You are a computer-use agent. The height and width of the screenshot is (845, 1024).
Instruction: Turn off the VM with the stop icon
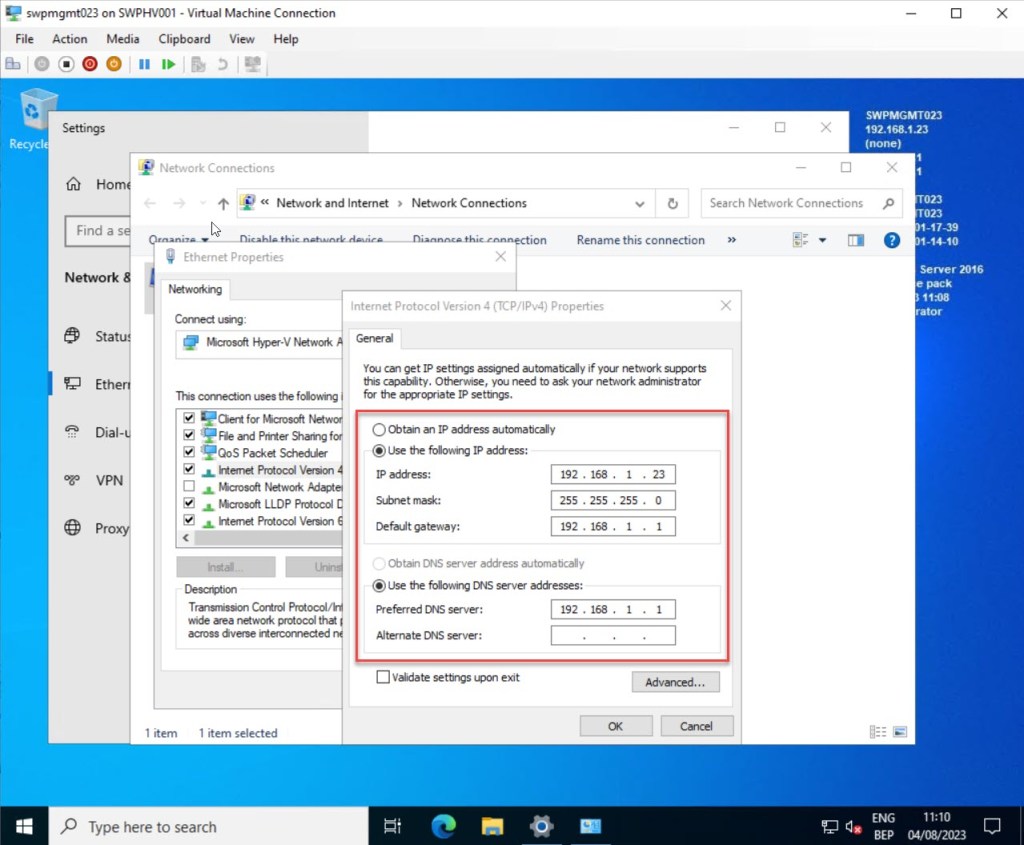tap(66, 64)
